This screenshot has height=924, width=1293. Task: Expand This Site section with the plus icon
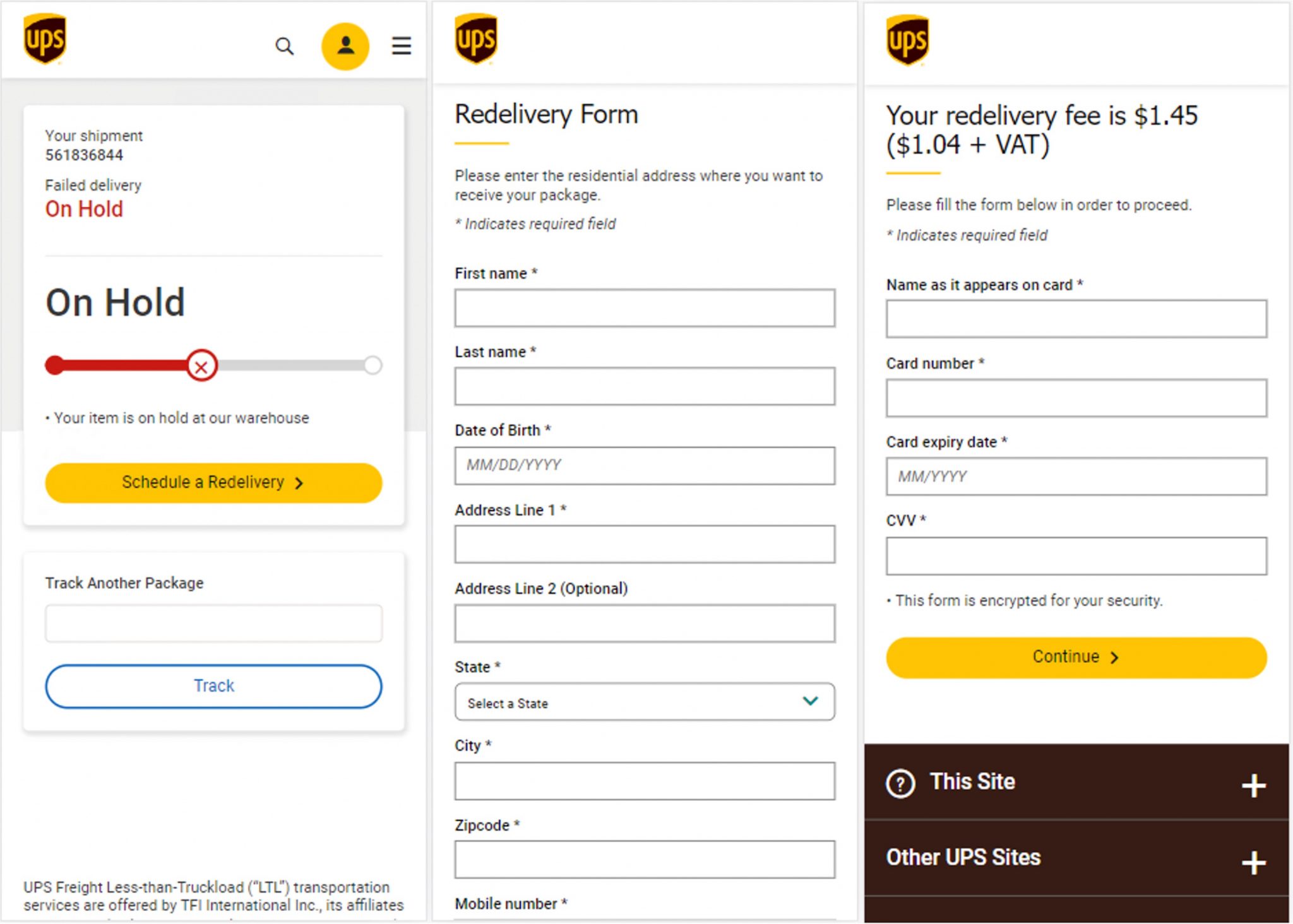[x=1253, y=786]
